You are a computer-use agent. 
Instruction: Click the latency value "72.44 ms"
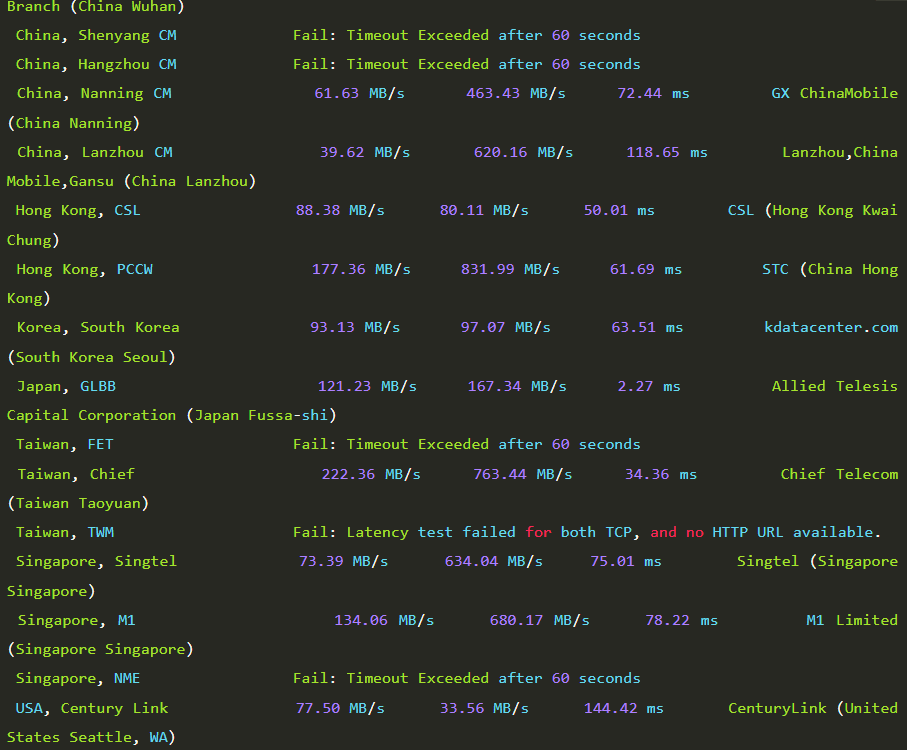pos(653,94)
